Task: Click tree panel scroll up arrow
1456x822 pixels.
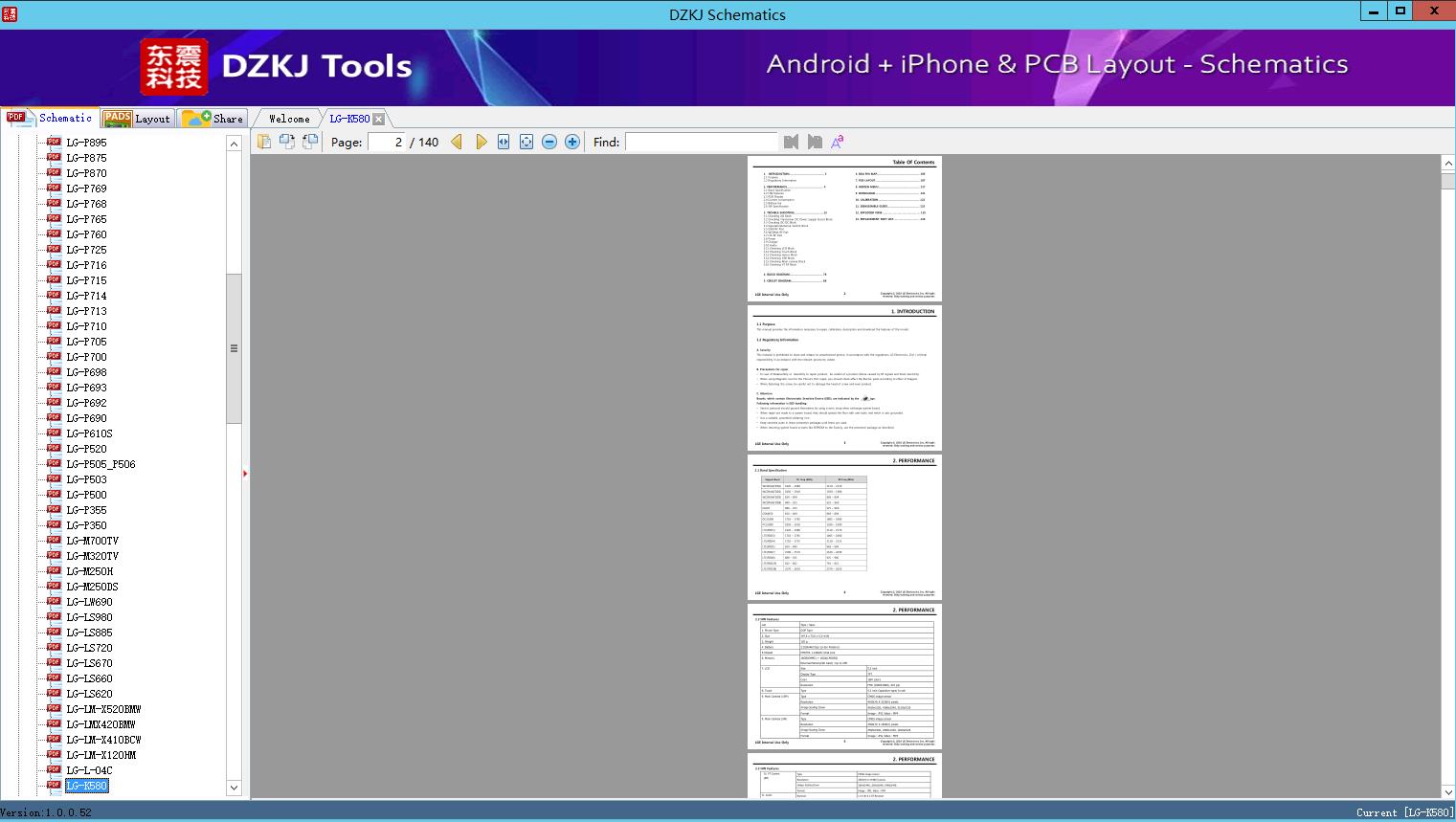Action: [234, 143]
